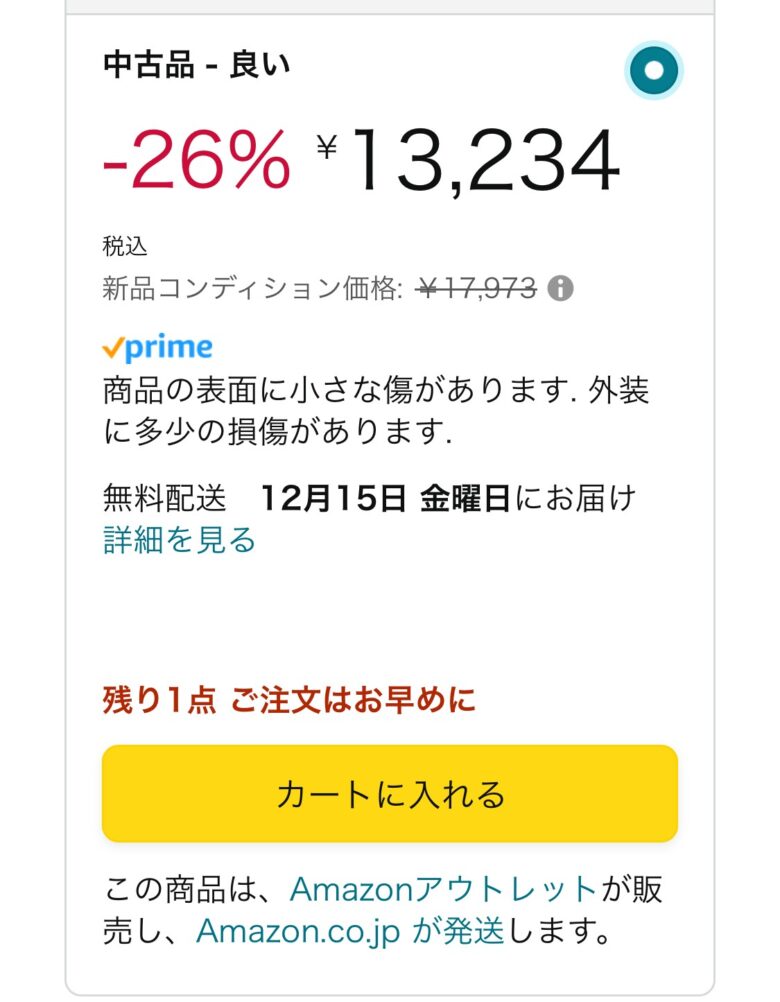The height and width of the screenshot is (1002, 780).
Task: Tap the 新品コンディション価格 label
Action: 252,290
